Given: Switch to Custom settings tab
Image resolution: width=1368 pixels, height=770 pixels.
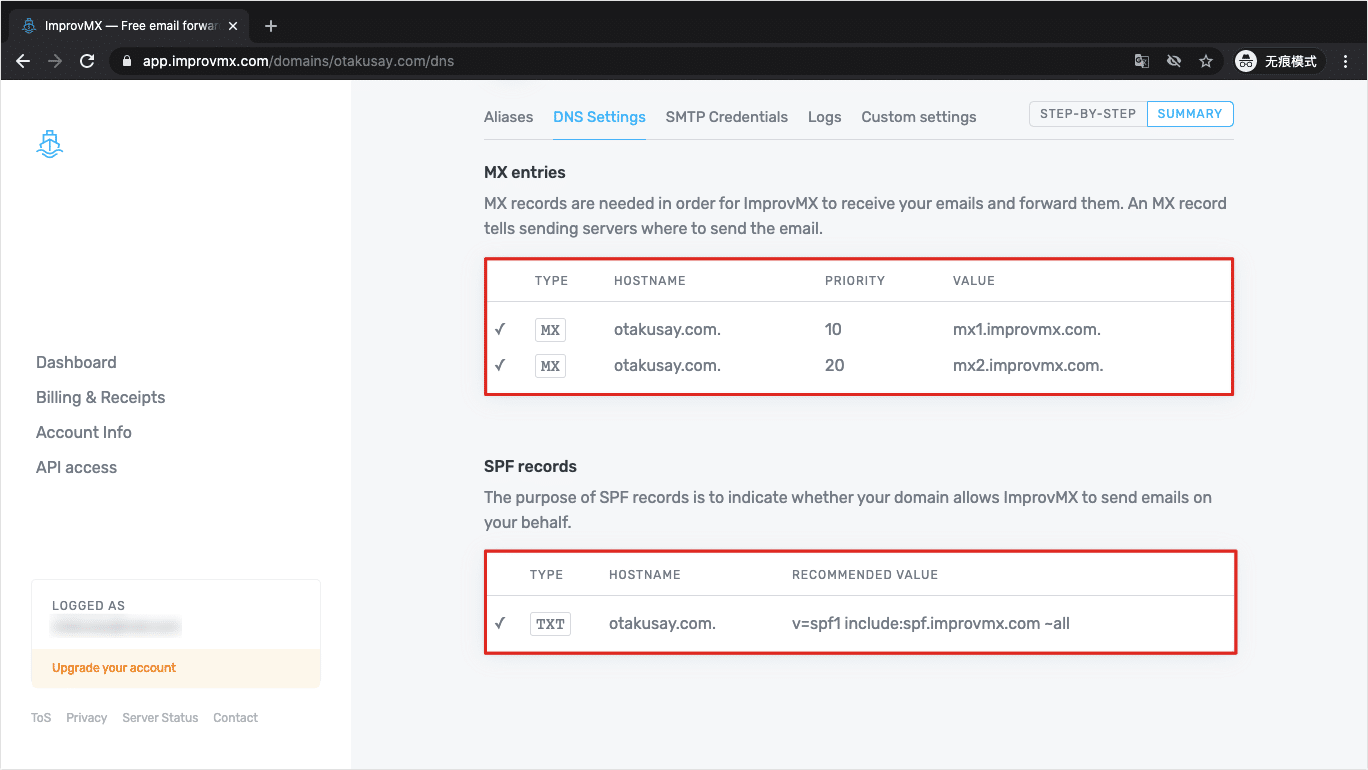Looking at the screenshot, I should tap(919, 117).
